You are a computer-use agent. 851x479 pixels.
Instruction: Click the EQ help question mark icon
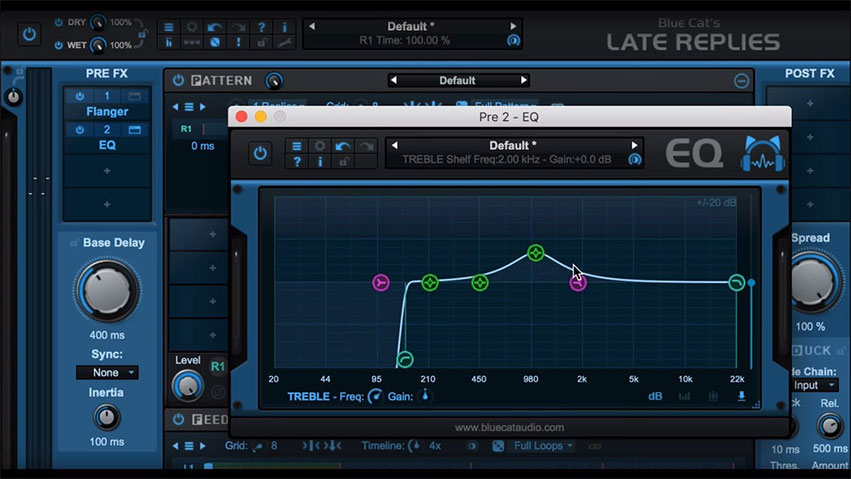point(297,162)
